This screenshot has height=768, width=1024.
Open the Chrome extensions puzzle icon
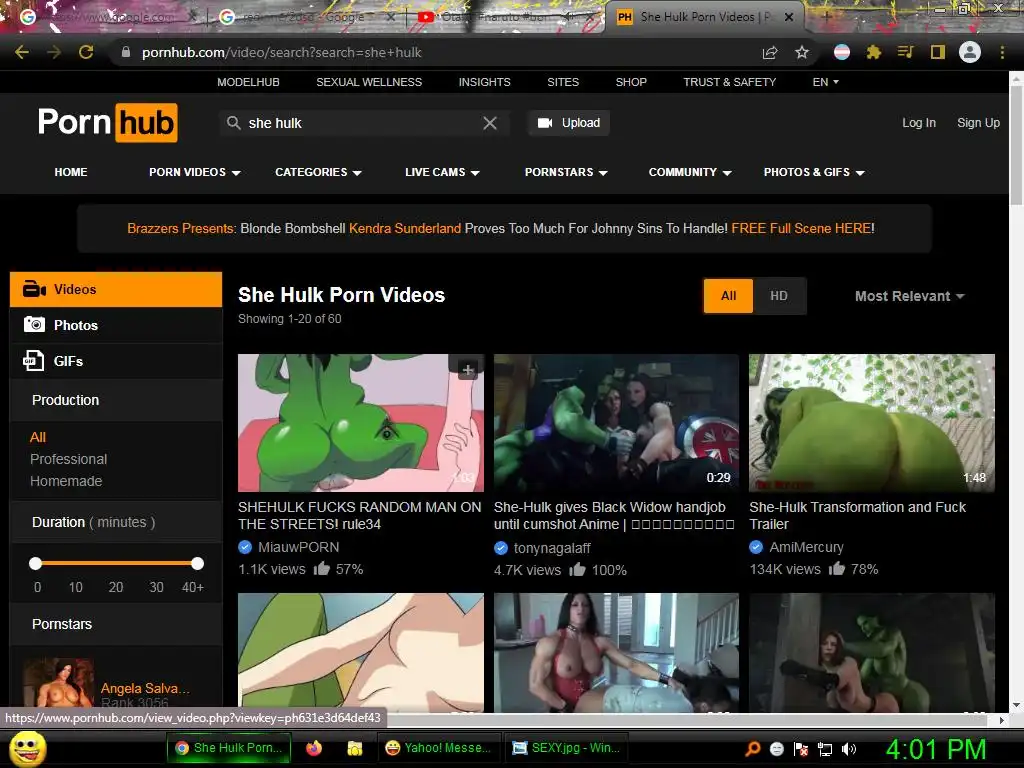[874, 52]
